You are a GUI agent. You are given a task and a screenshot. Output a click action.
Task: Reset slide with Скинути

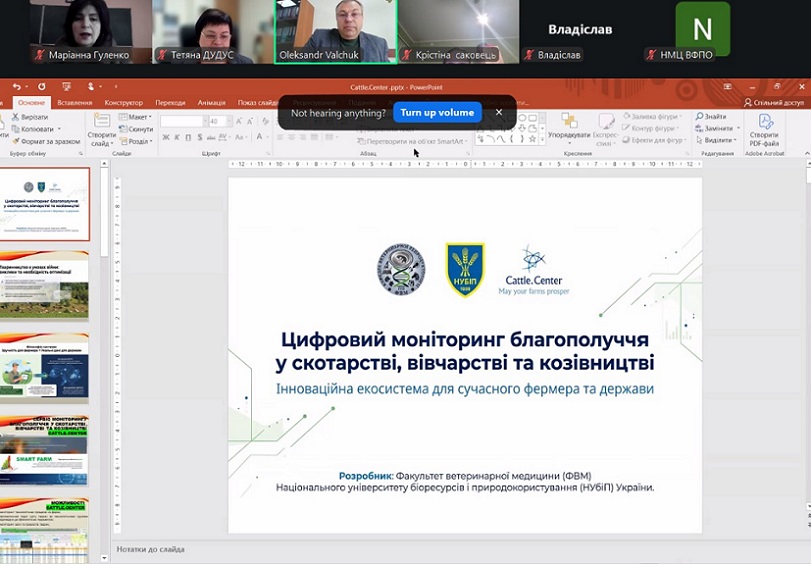pyautogui.click(x=136, y=129)
